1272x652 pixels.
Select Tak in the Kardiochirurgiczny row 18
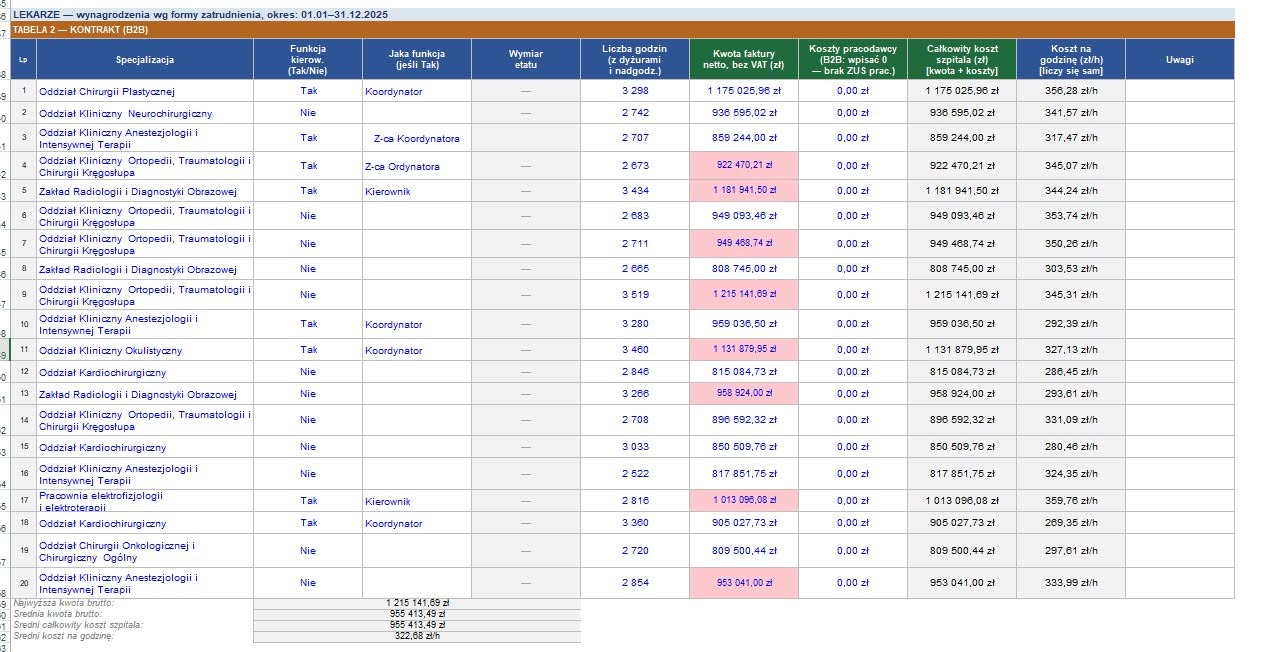(x=308, y=523)
